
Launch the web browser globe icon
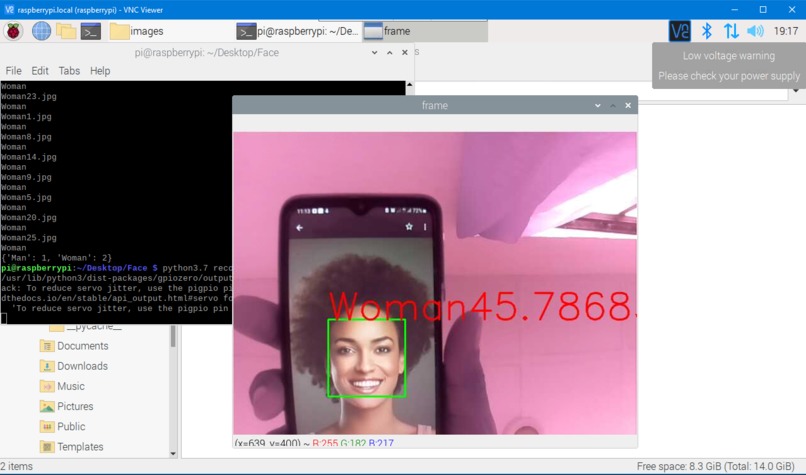(x=41, y=31)
